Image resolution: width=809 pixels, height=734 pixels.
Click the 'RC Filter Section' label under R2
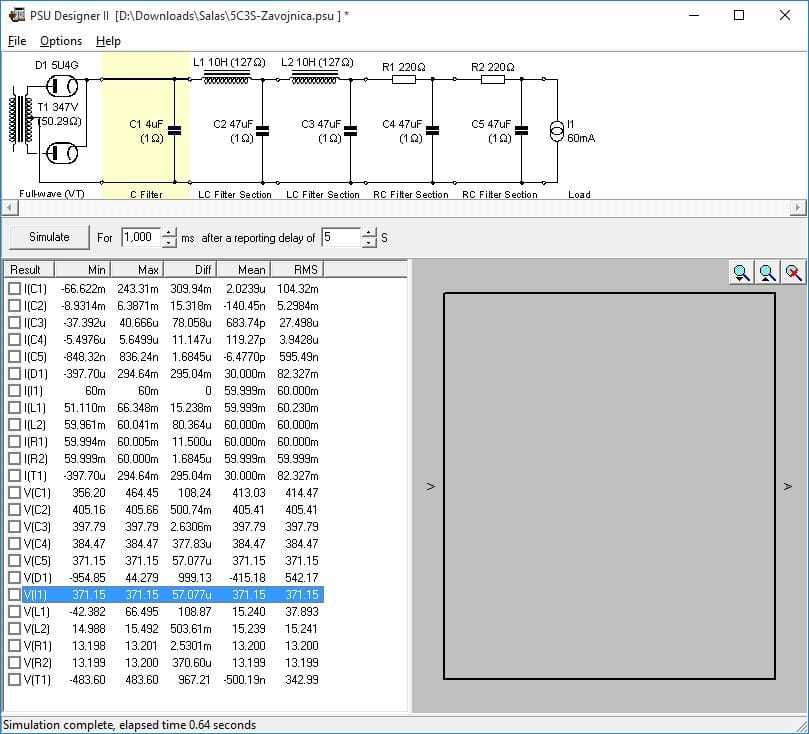[x=500, y=194]
